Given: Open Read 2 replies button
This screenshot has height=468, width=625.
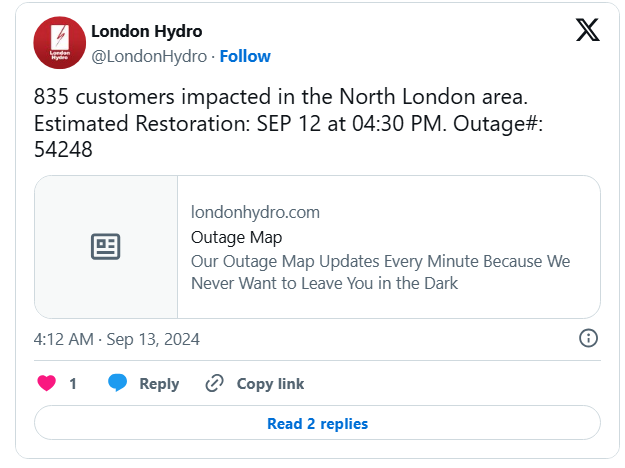Looking at the screenshot, I should (317, 423).
